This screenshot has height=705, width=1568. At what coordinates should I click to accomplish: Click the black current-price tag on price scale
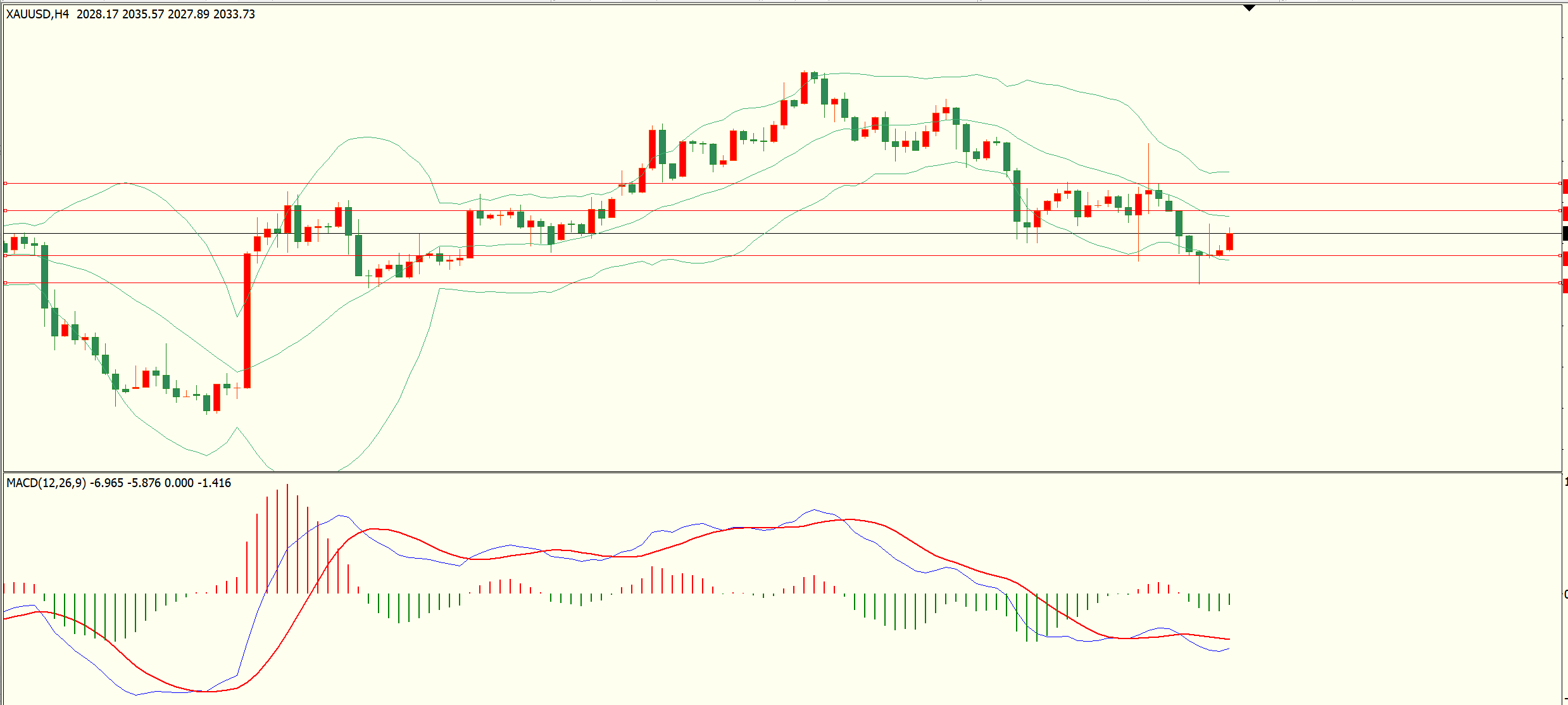click(x=1565, y=234)
